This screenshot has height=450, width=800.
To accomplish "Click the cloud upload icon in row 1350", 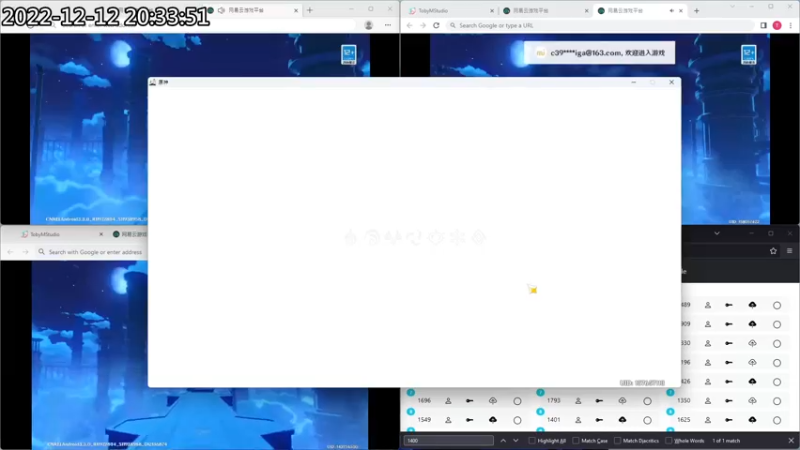I will [753, 401].
